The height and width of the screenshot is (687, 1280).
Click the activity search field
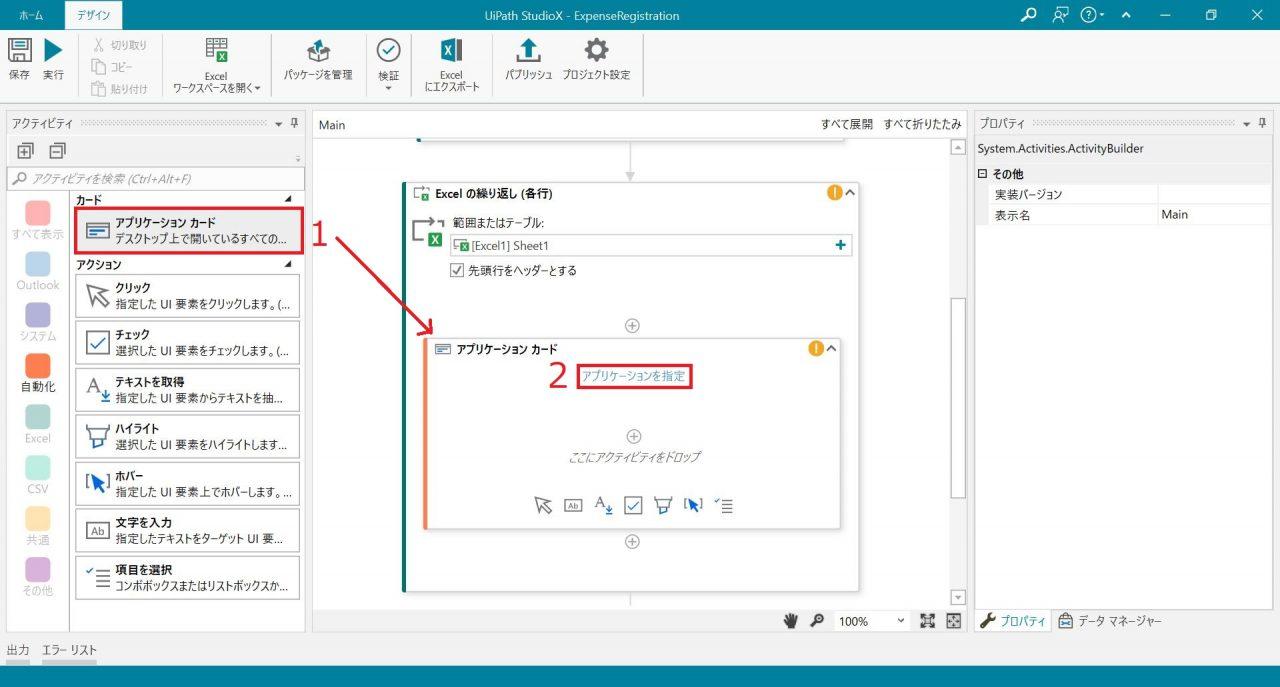point(153,179)
